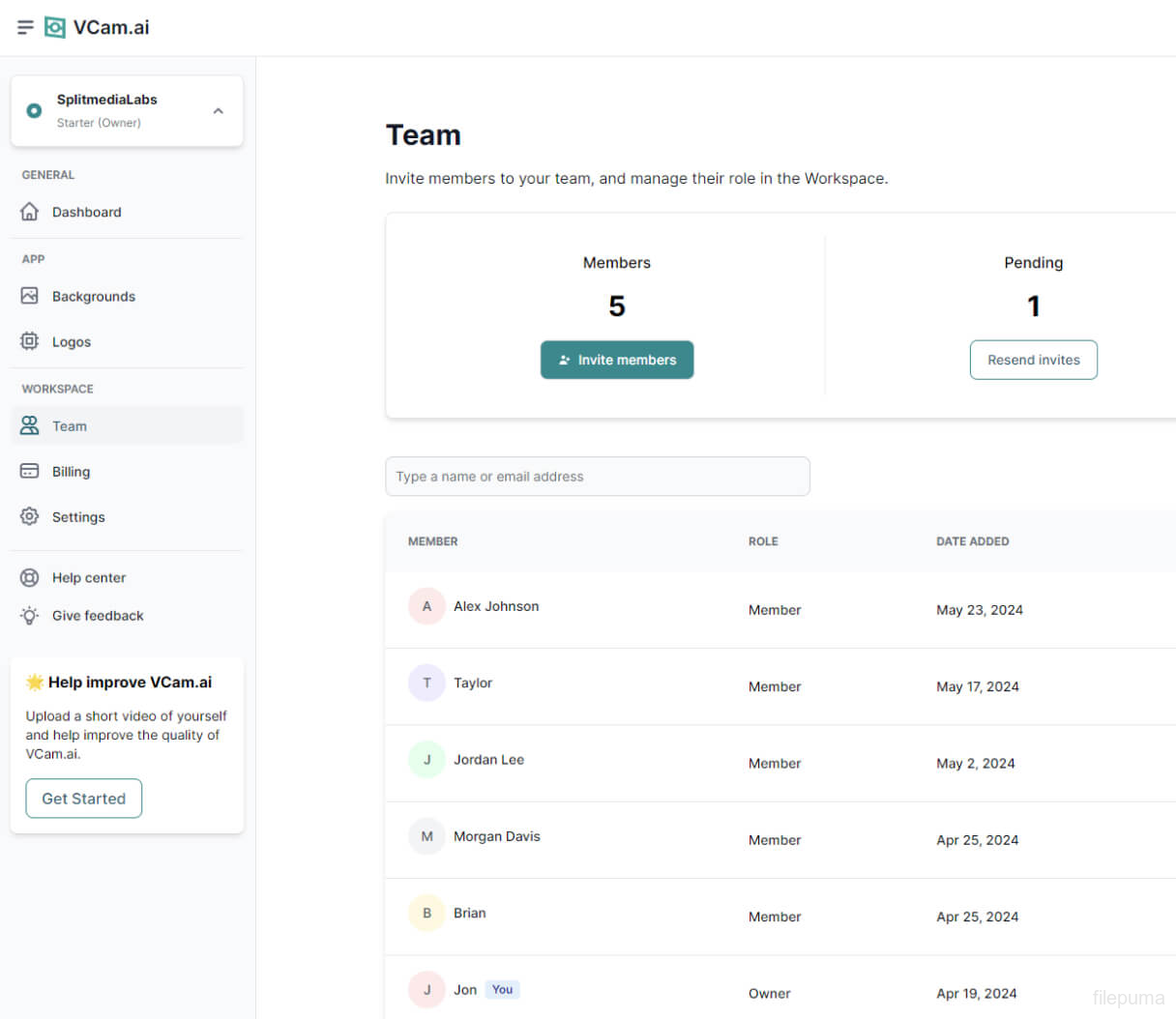This screenshot has width=1176, height=1019.
Task: Collapse workspace selector using chevron arrow
Action: pos(219,111)
